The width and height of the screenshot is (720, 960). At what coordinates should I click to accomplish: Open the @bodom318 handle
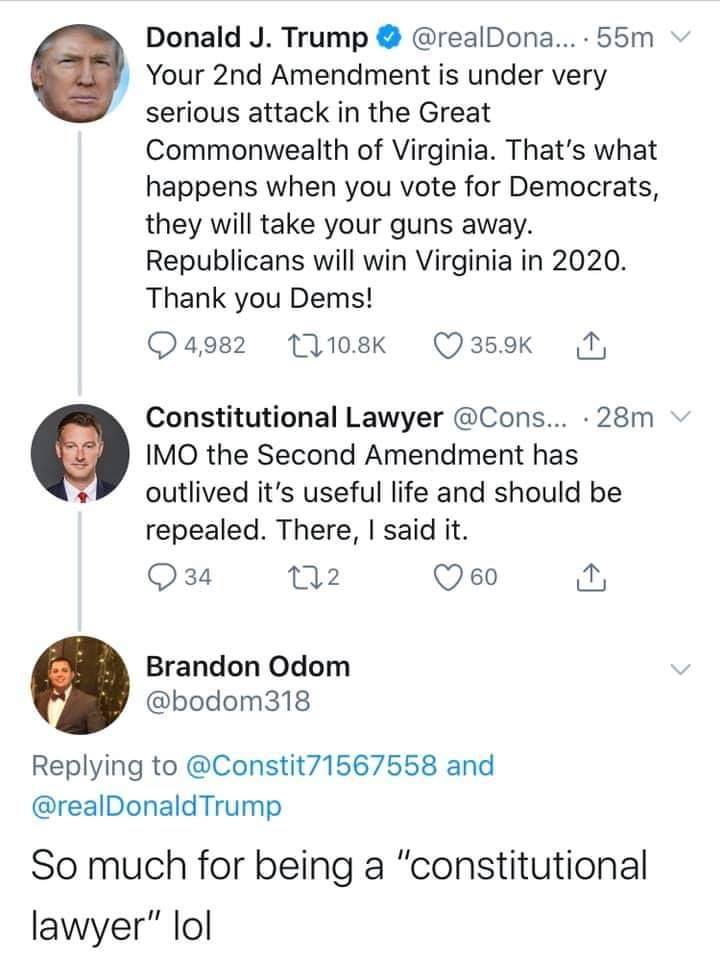tap(228, 701)
